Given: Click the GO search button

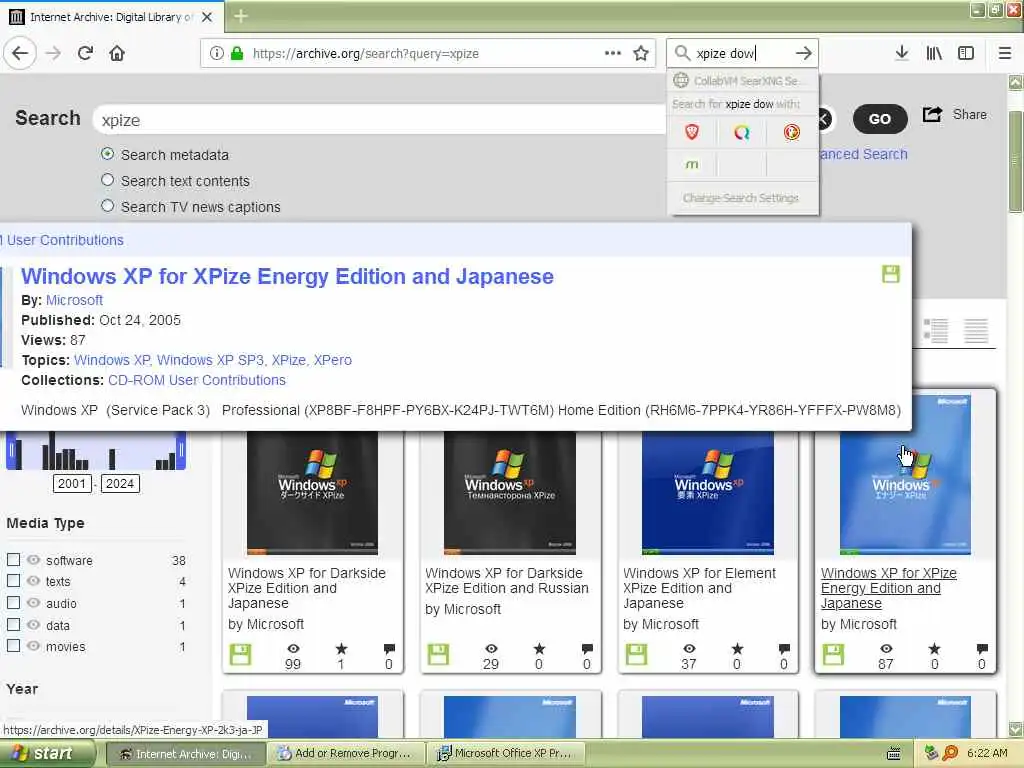Looking at the screenshot, I should (x=880, y=119).
